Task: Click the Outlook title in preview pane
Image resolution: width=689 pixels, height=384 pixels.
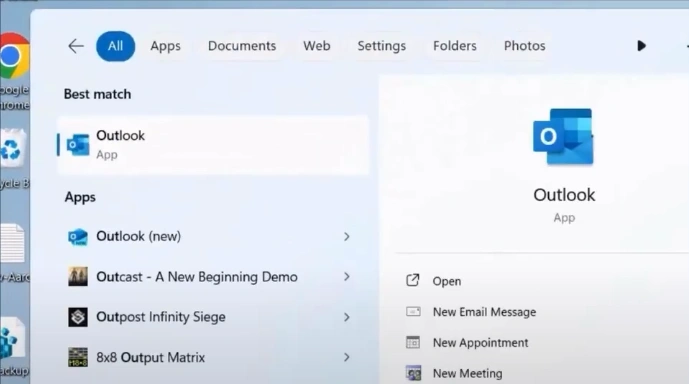Action: click(564, 195)
